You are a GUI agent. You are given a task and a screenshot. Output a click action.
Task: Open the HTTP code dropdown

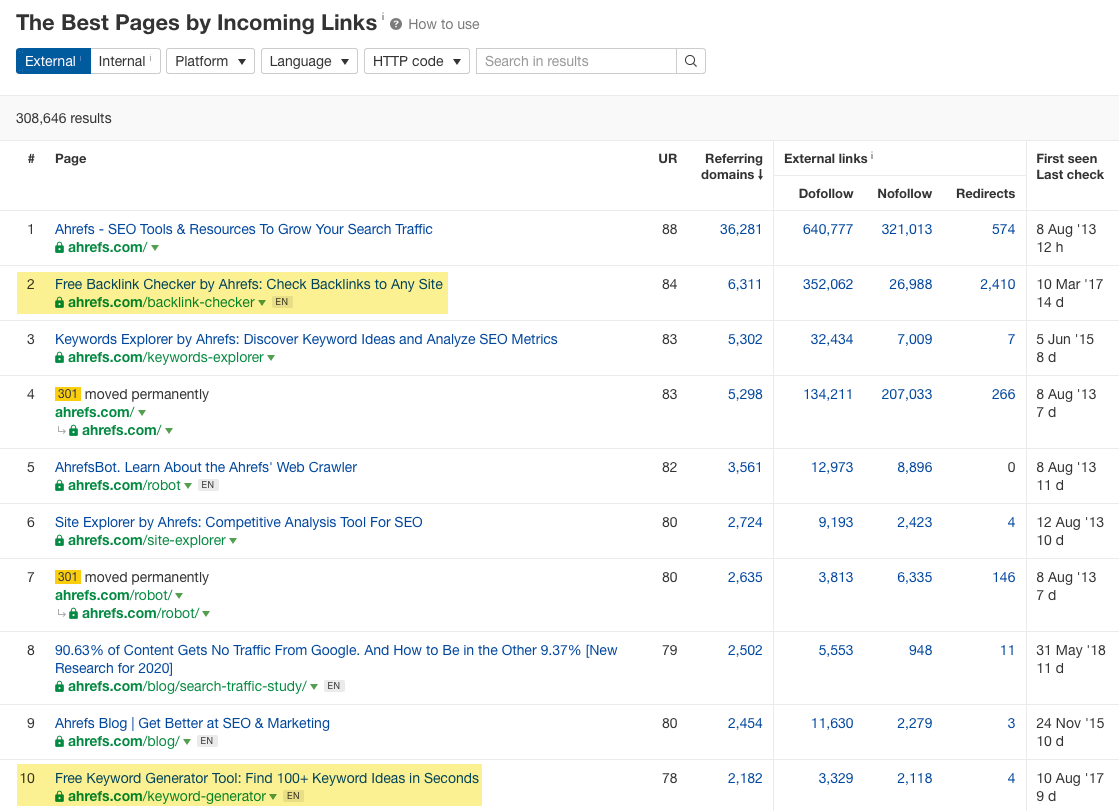[x=416, y=61]
